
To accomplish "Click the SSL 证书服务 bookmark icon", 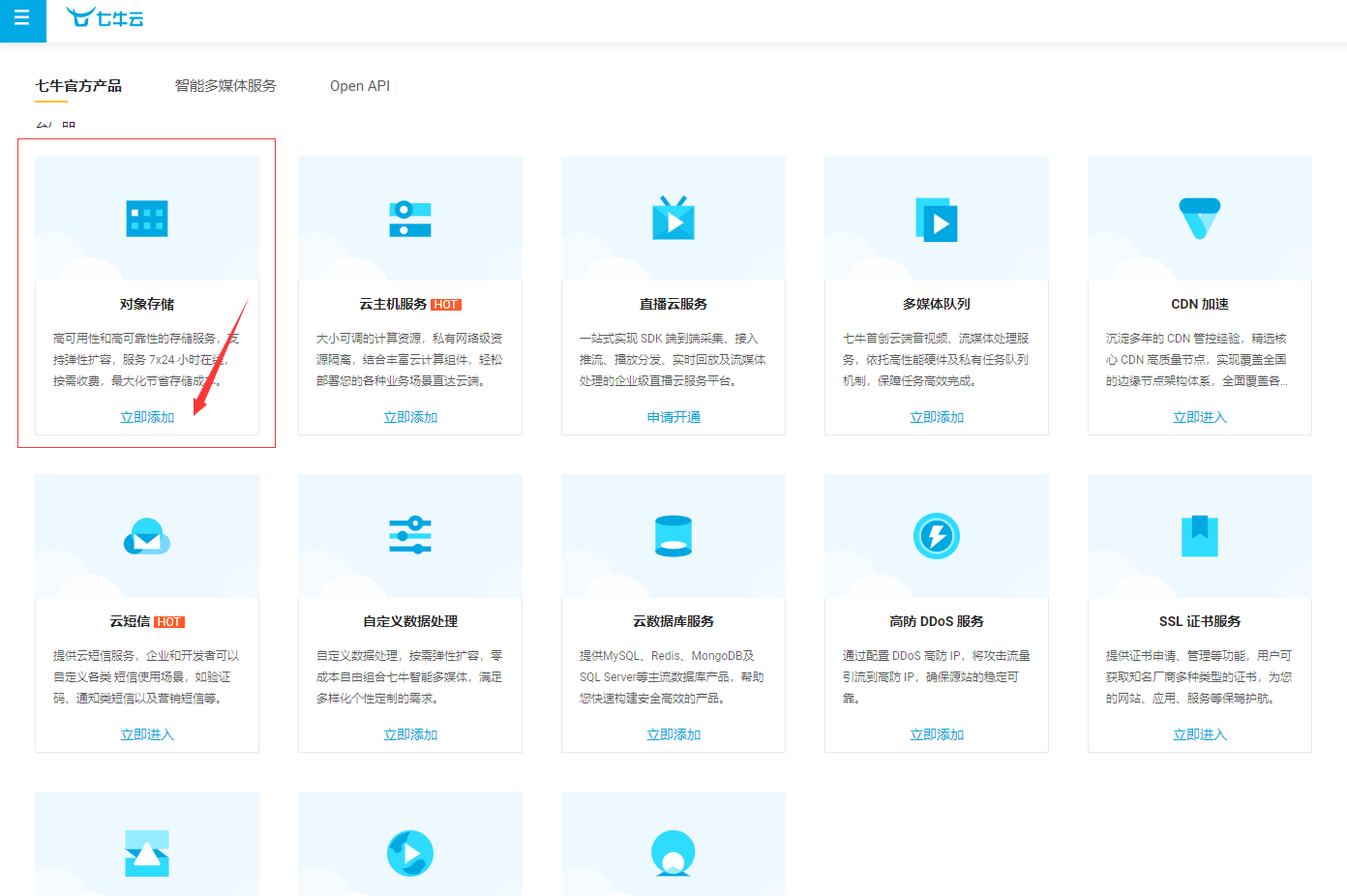I will [x=1200, y=536].
